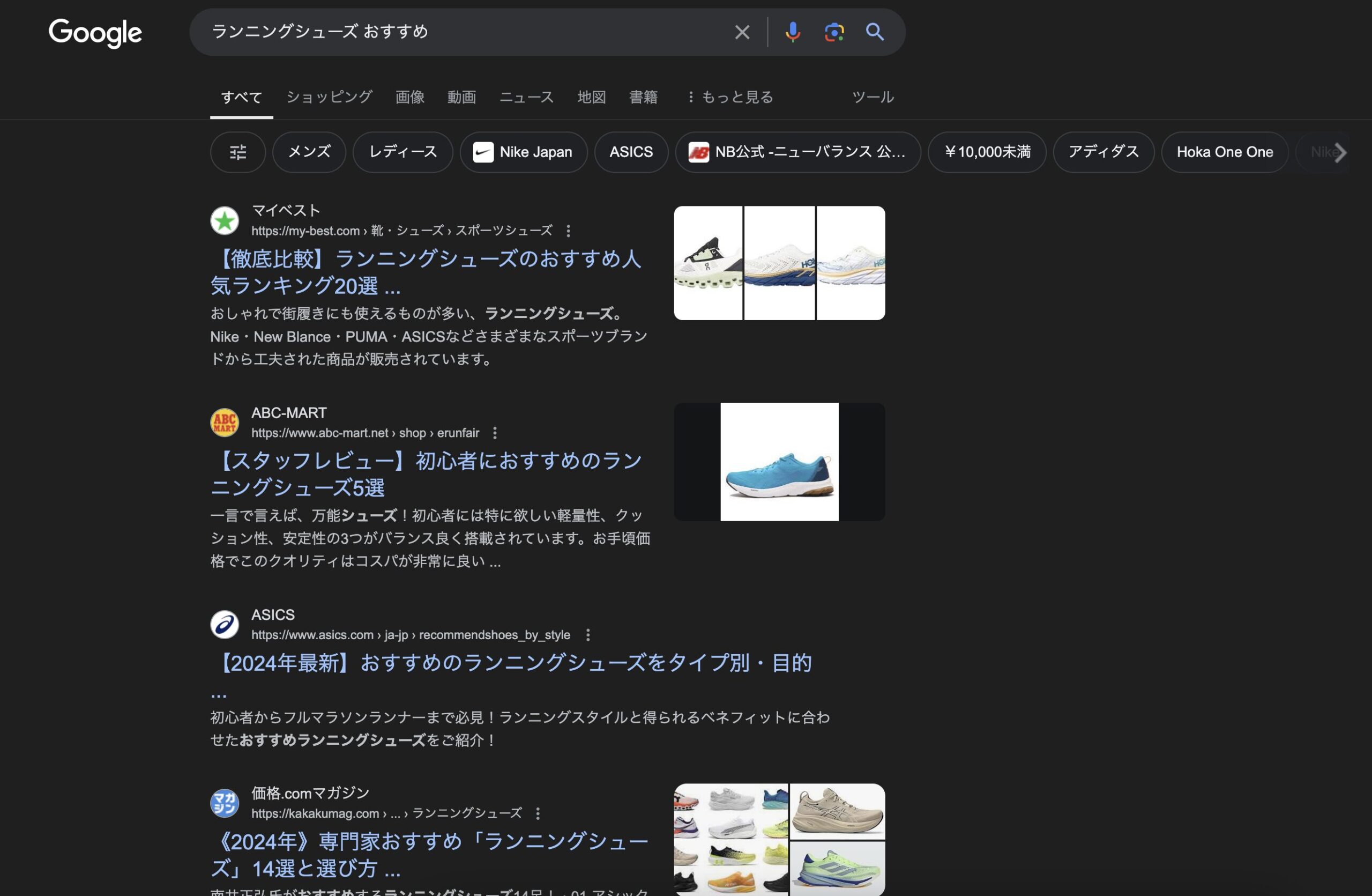Open the more options dots for ASICS result
Image resolution: width=1372 pixels, height=896 pixels.
click(588, 635)
